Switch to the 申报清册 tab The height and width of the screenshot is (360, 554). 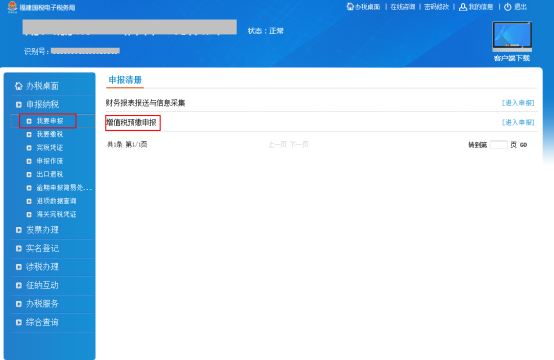click(x=125, y=80)
